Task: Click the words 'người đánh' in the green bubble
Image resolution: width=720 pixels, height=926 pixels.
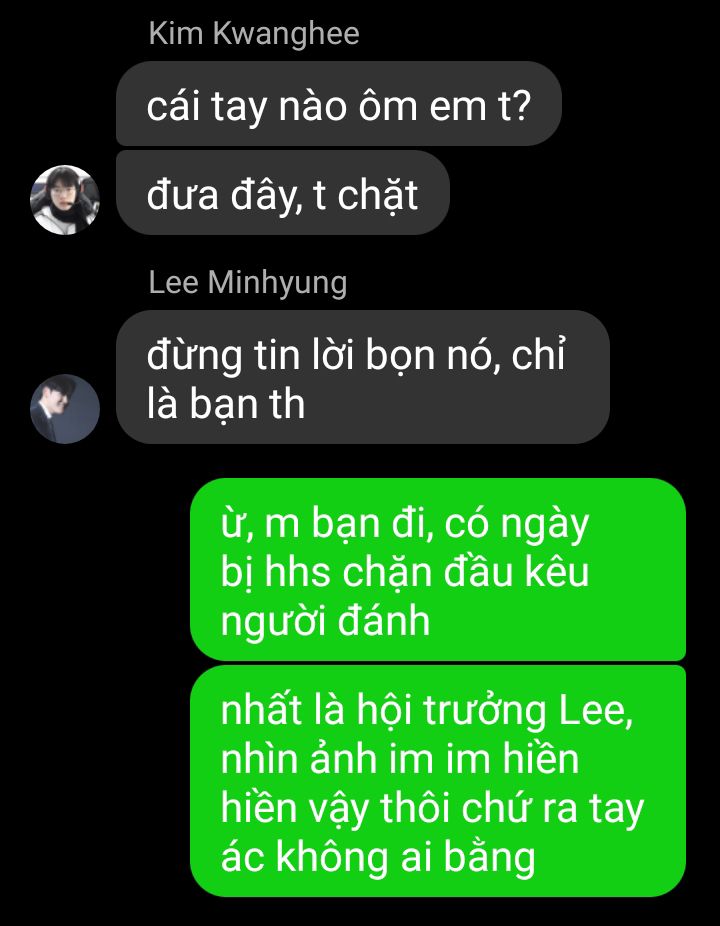Action: 325,623
